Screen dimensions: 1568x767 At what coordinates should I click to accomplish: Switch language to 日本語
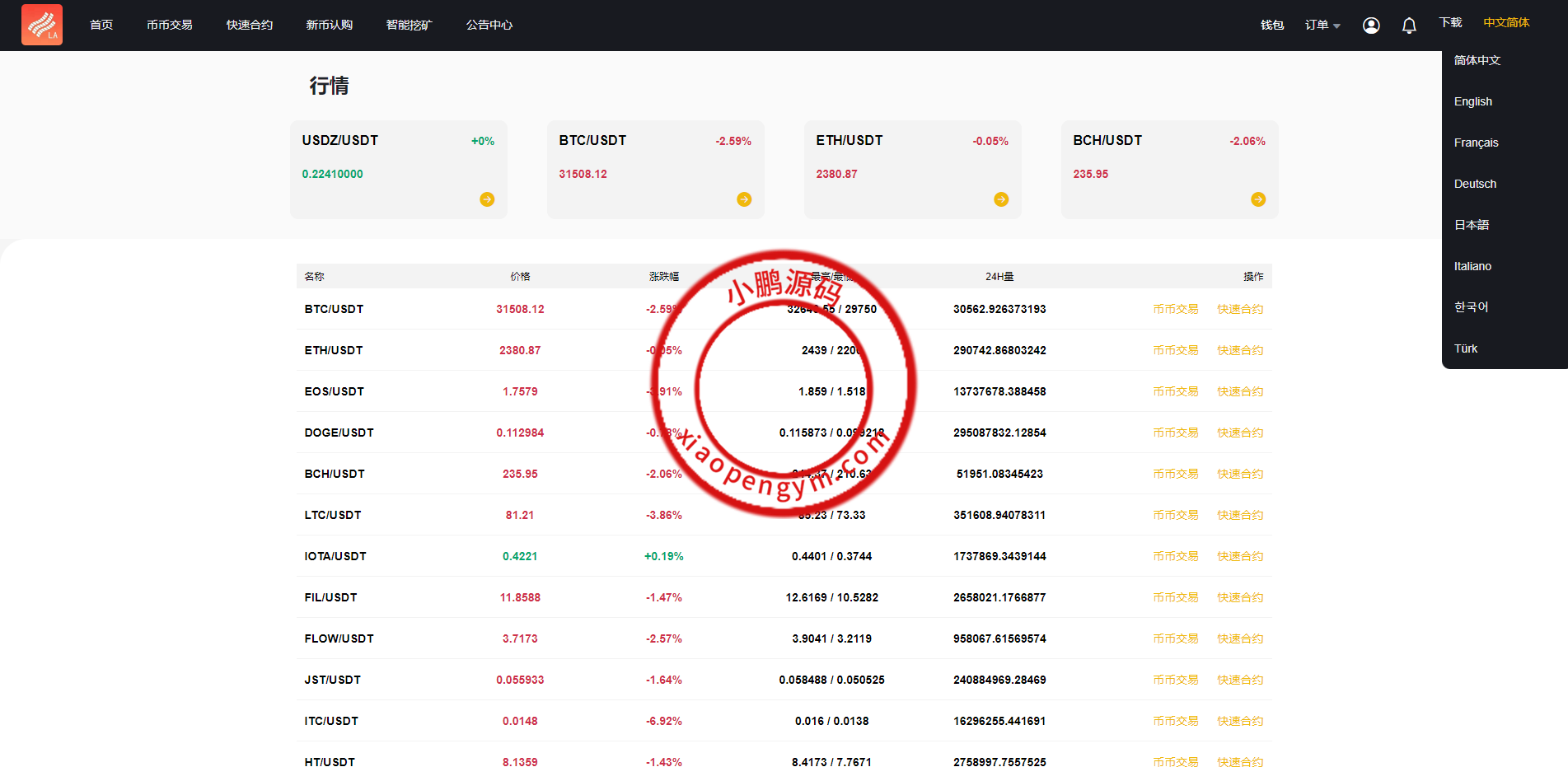[x=1472, y=225]
